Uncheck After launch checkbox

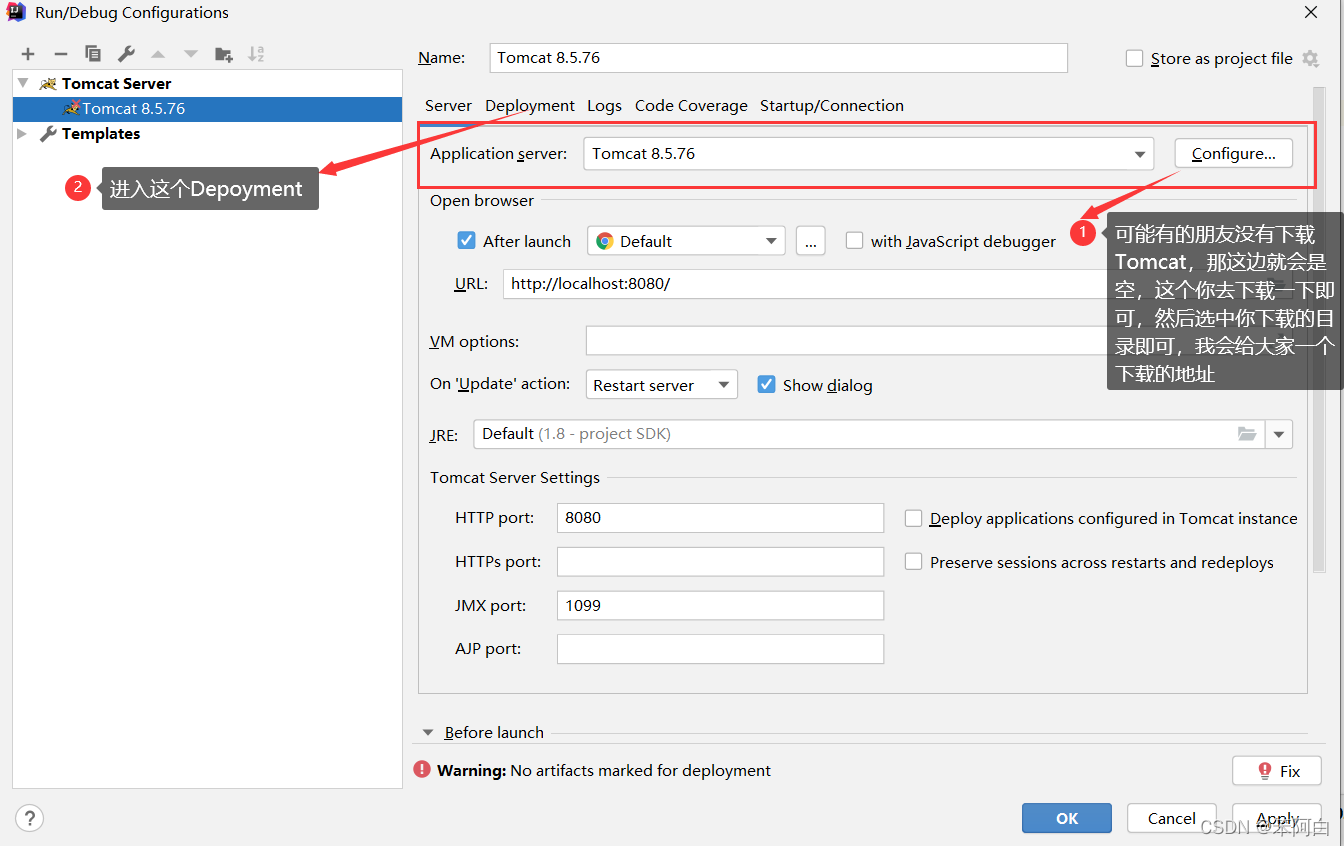[466, 241]
